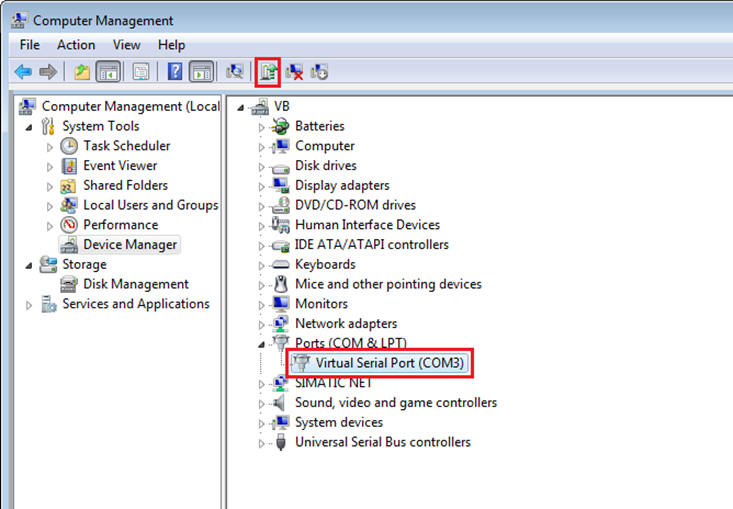Open the Help menu

click(x=171, y=45)
